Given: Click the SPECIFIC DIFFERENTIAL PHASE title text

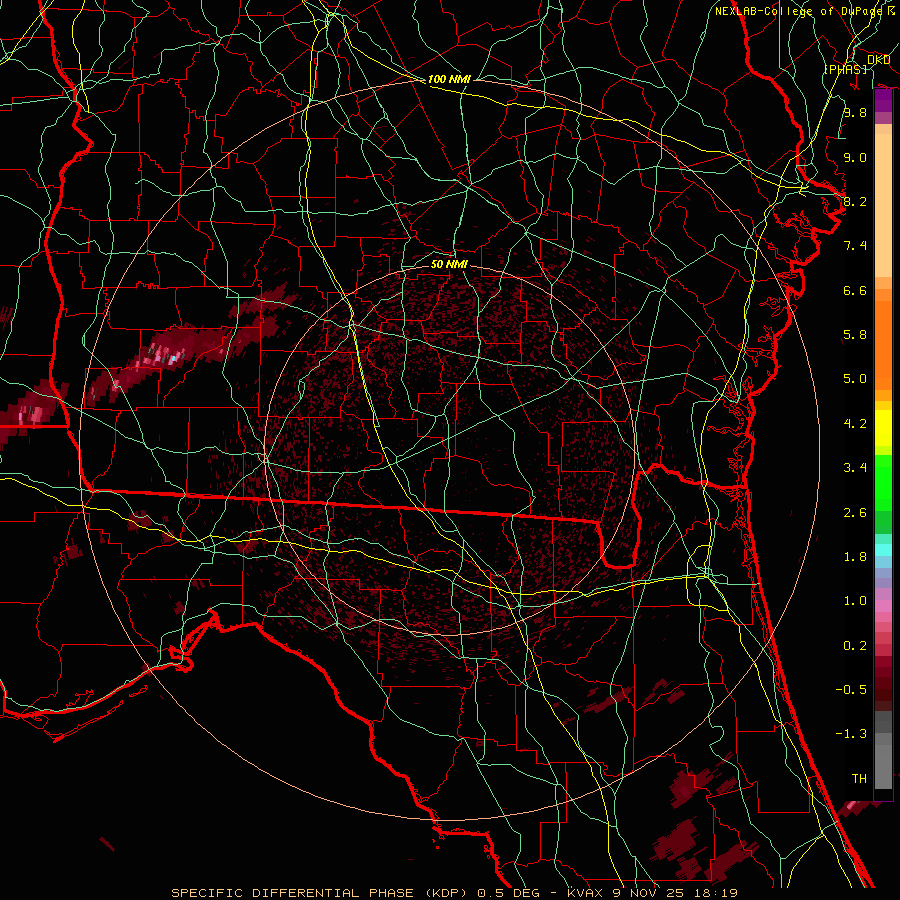Looking at the screenshot, I should [293, 893].
